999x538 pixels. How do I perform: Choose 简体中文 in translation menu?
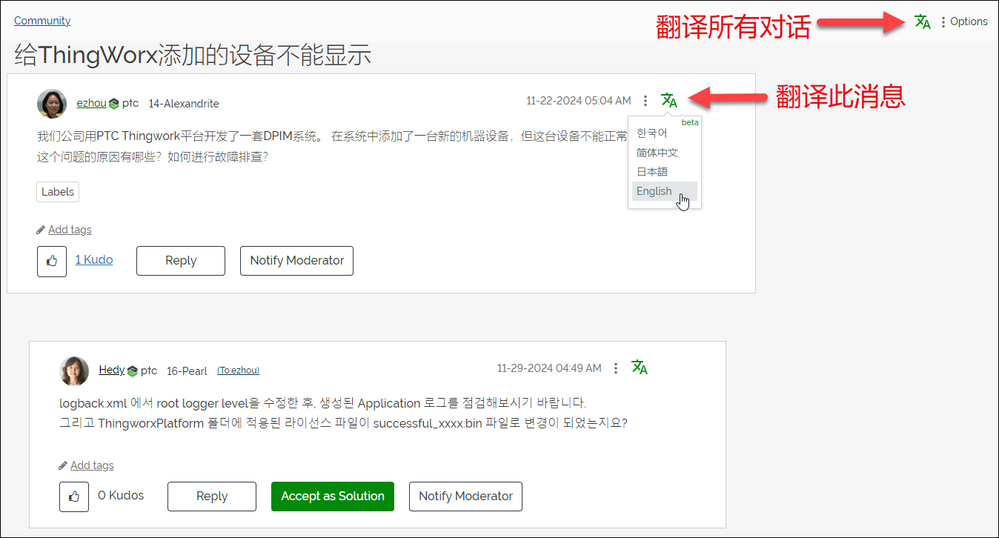tap(657, 152)
